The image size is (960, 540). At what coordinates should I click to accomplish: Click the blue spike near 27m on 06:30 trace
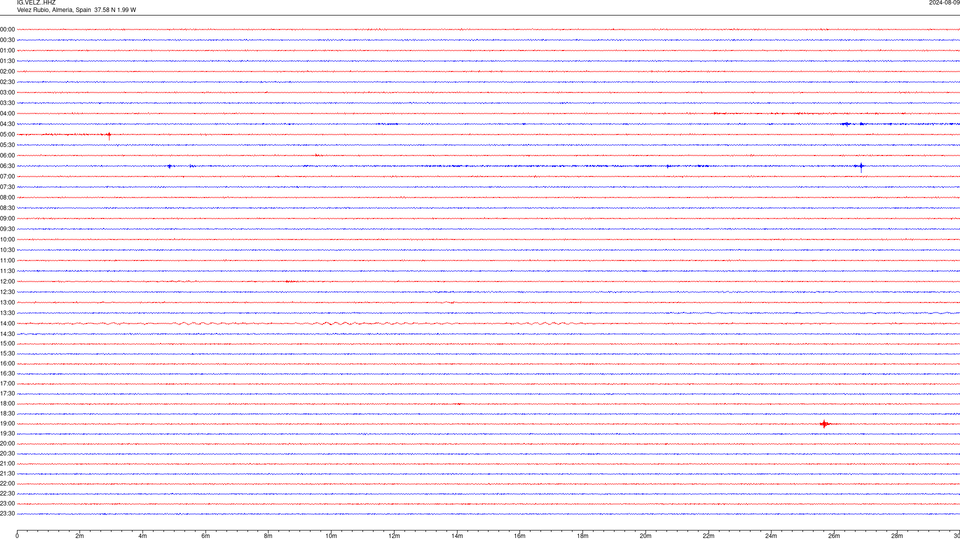(x=861, y=167)
